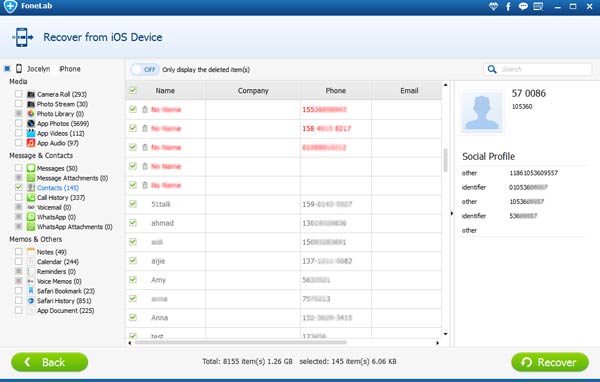The width and height of the screenshot is (600, 382).
Task: Select the deleted contact with phone starting 158
Action: click(284, 129)
